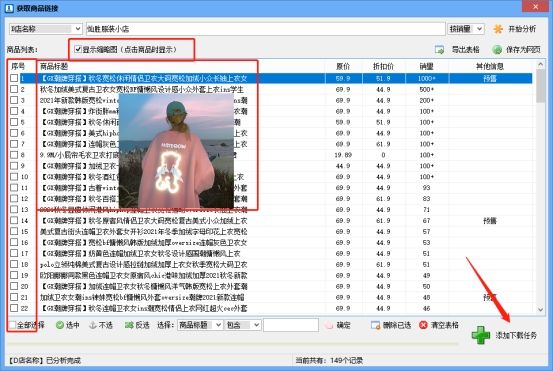
Task: Click the scrollbar down arrow
Action: [x=541, y=310]
